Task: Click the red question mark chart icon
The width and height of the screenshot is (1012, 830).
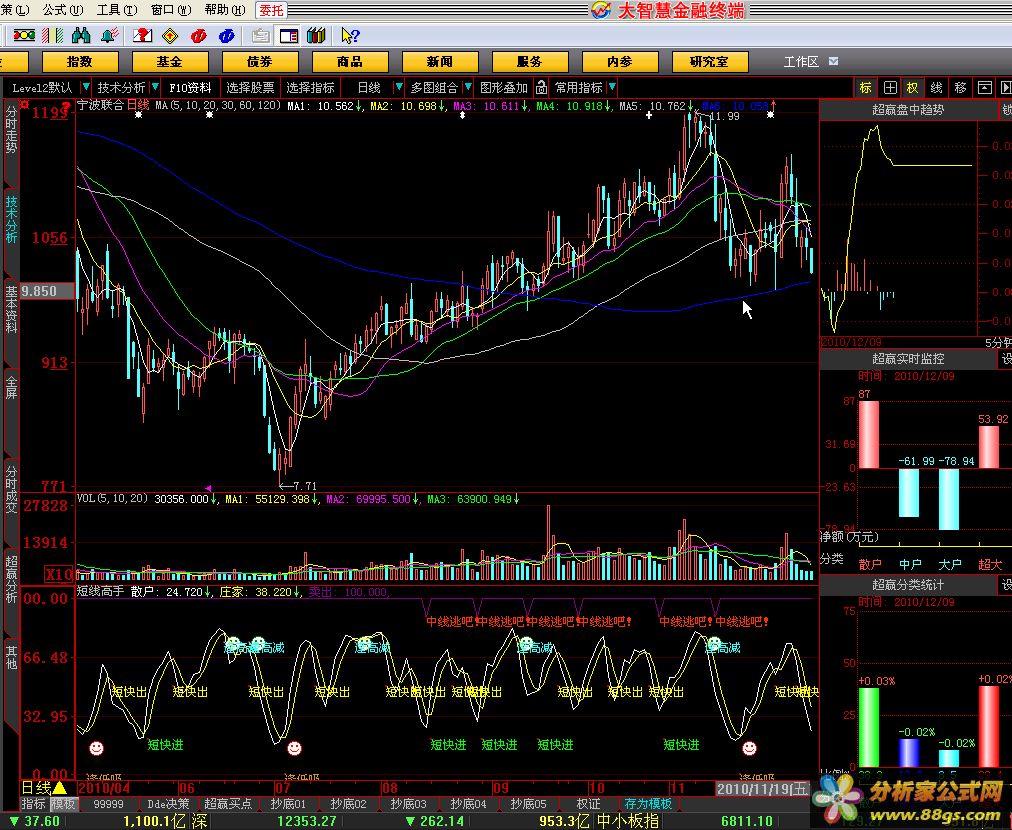Action: (x=142, y=35)
